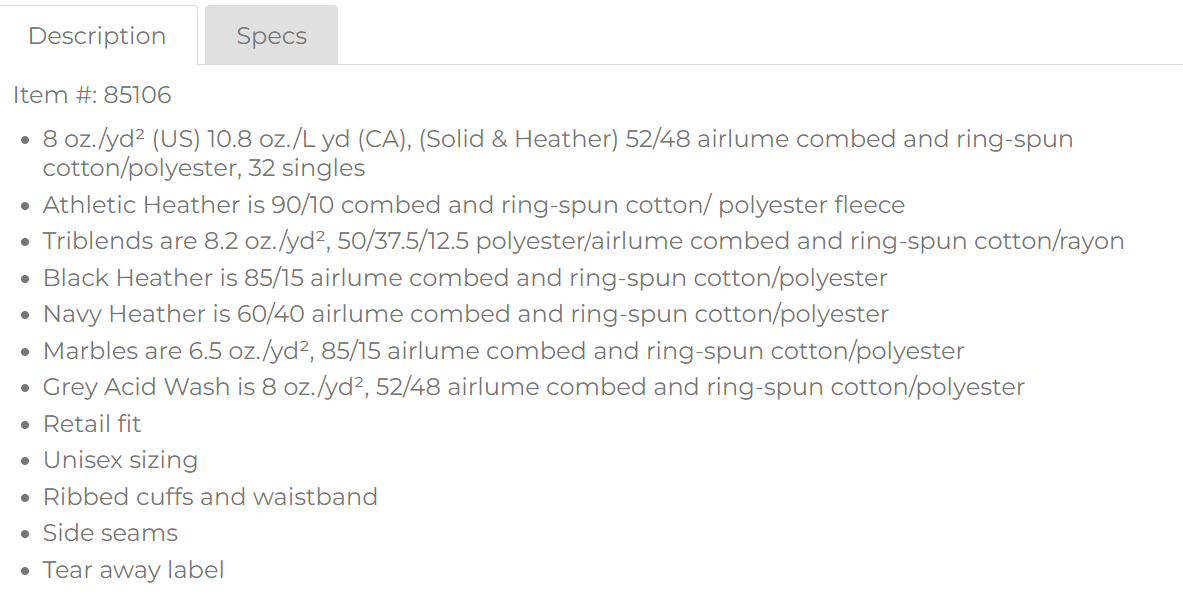Click the "Unisex sizing" bullet text

(x=120, y=460)
